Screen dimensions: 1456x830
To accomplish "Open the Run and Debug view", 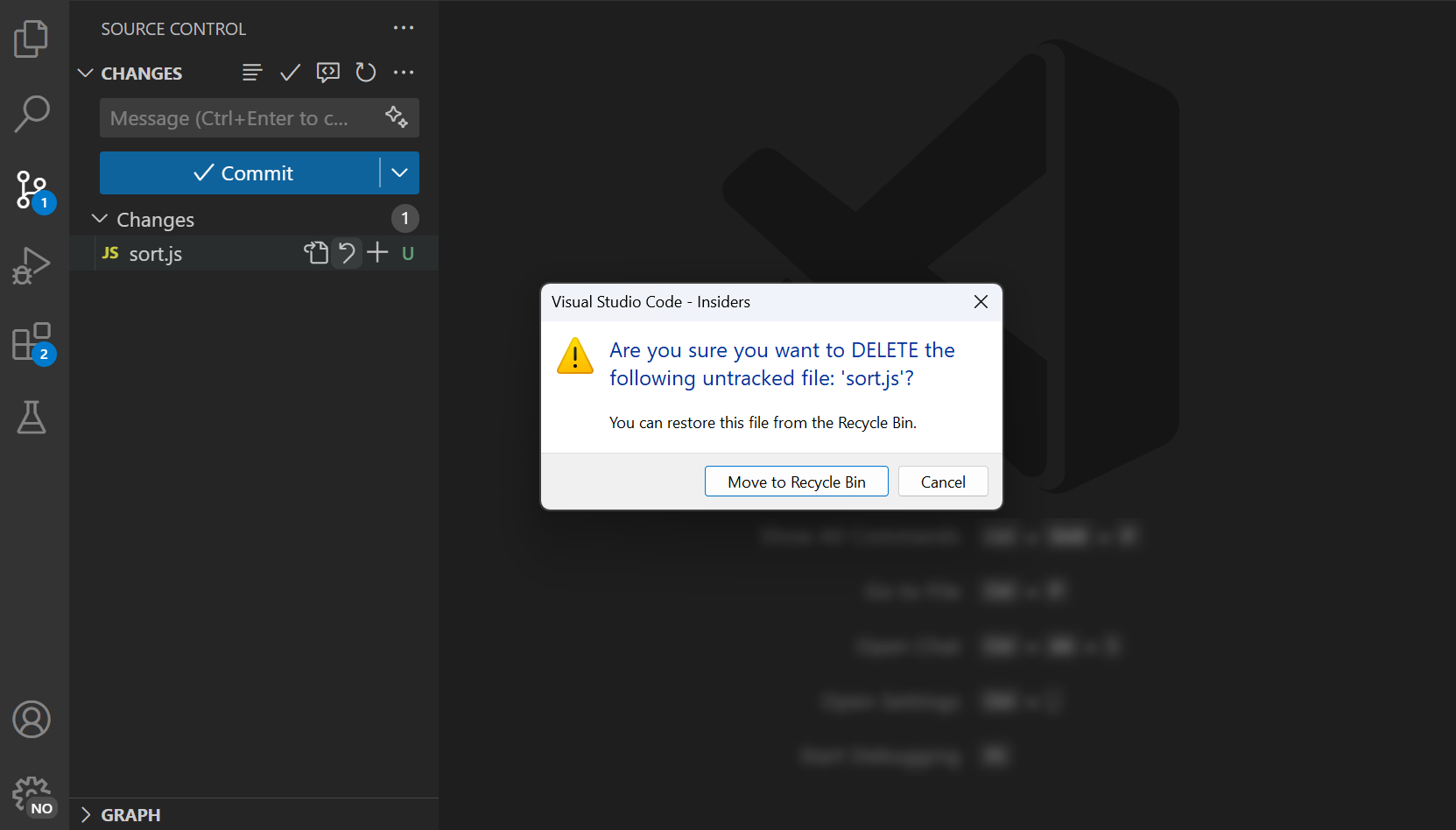I will pyautogui.click(x=32, y=266).
